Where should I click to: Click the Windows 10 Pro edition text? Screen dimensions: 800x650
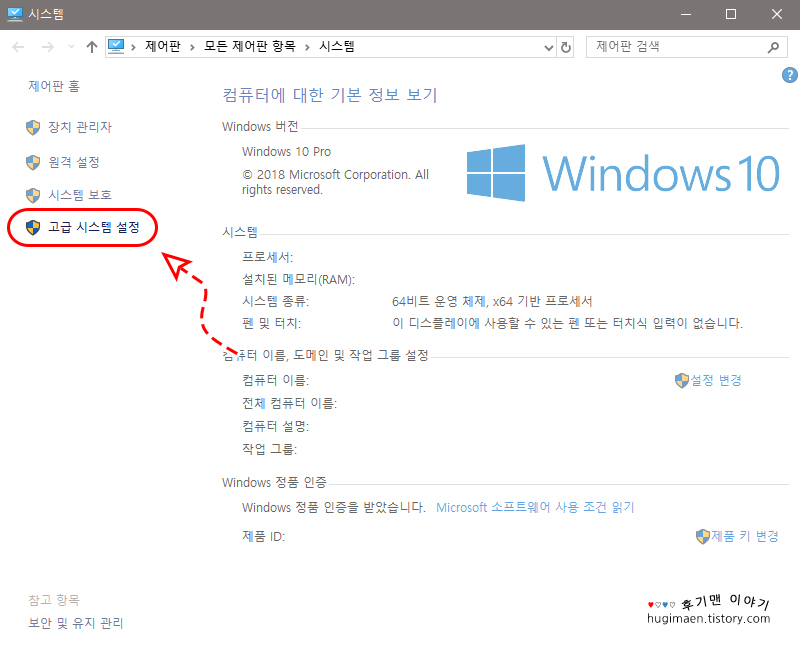(286, 152)
